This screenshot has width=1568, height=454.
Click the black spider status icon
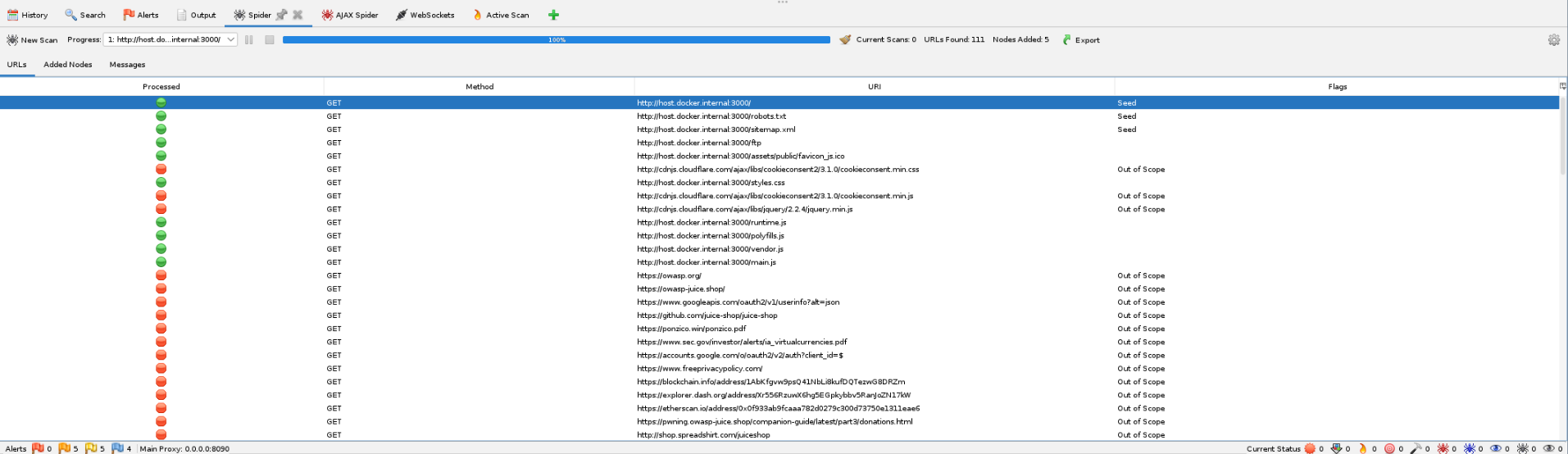[x=1522, y=448]
